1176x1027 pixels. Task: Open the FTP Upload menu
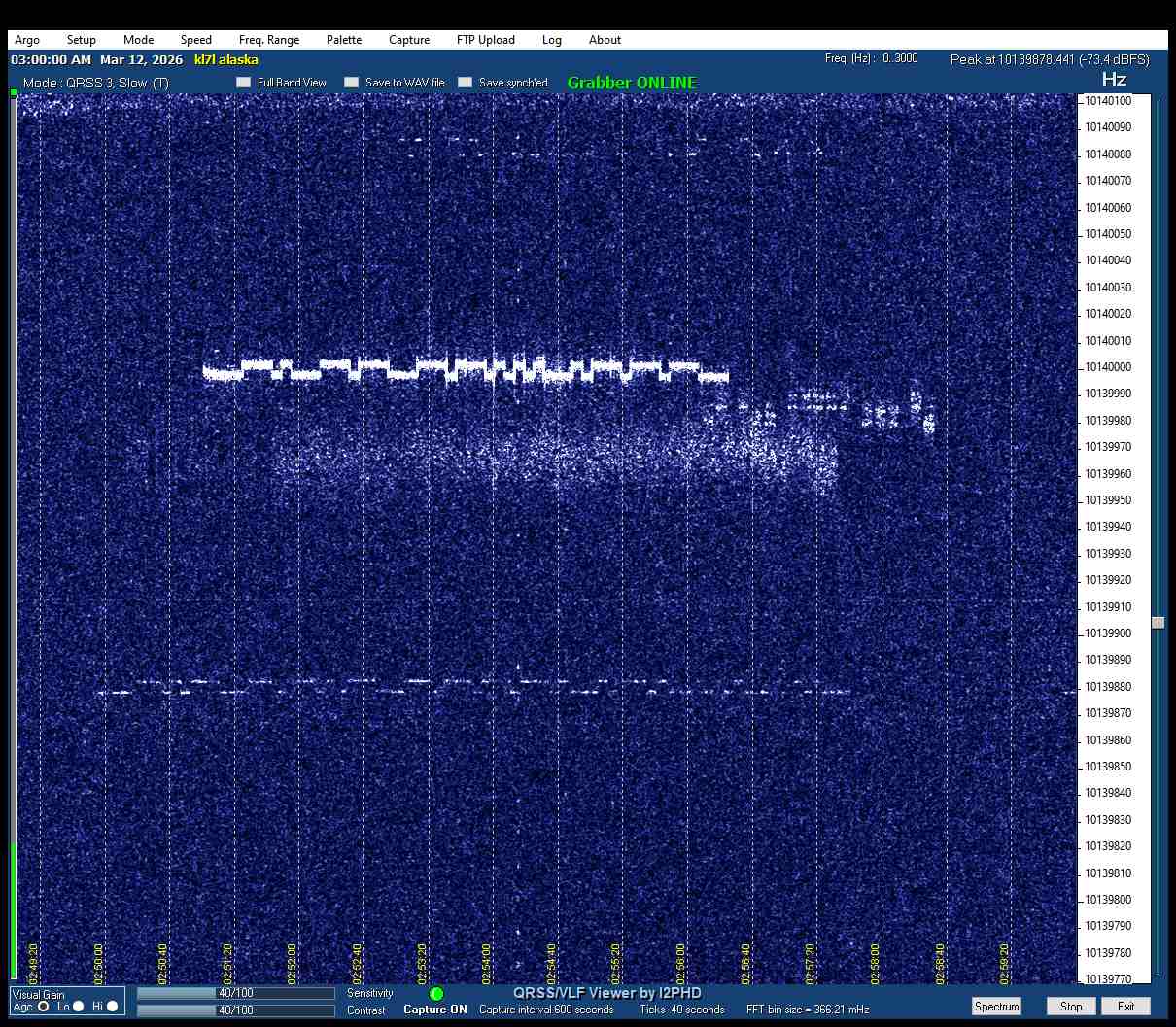point(485,40)
